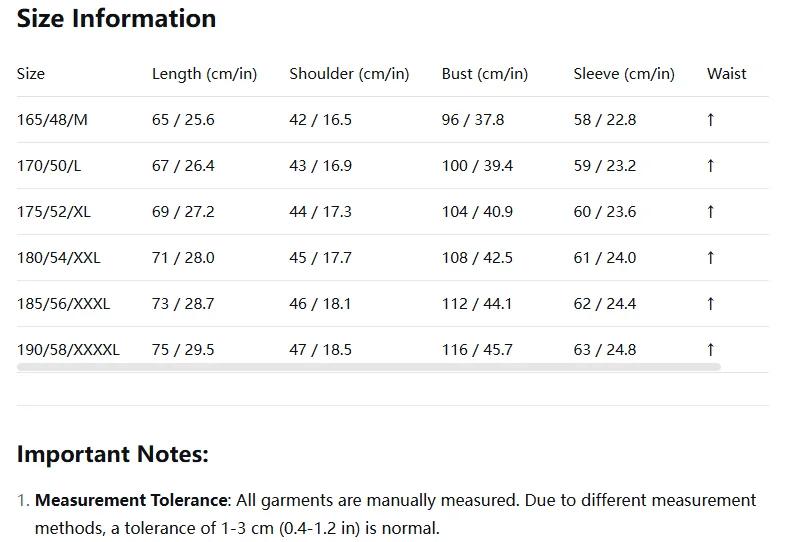Screen dimensions: 803x542
Task: Click the Bust (cm/in) column header
Action: pyautogui.click(x=484, y=74)
